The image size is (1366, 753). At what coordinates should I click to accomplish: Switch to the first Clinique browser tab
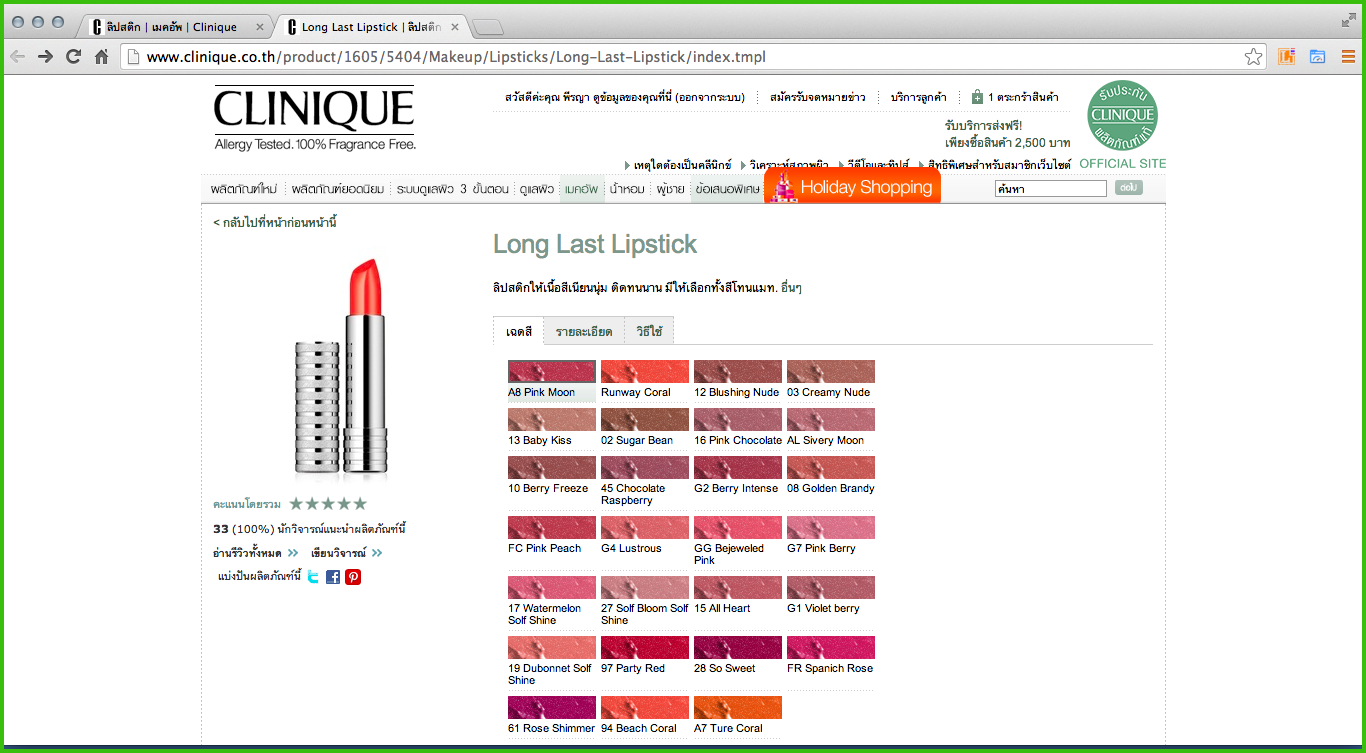point(175,27)
